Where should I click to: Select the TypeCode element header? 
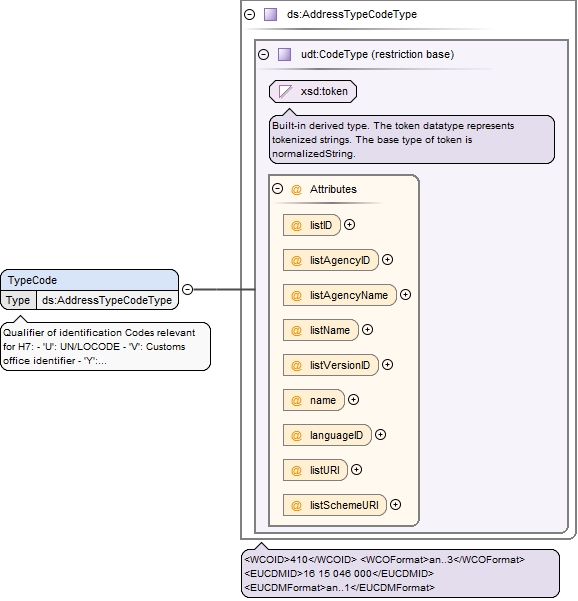(x=90, y=280)
